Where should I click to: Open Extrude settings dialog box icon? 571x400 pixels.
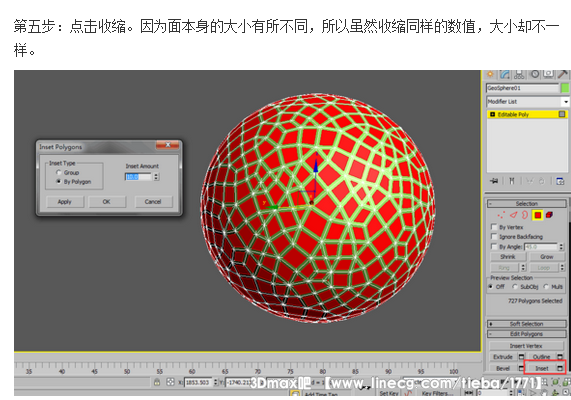[521, 357]
